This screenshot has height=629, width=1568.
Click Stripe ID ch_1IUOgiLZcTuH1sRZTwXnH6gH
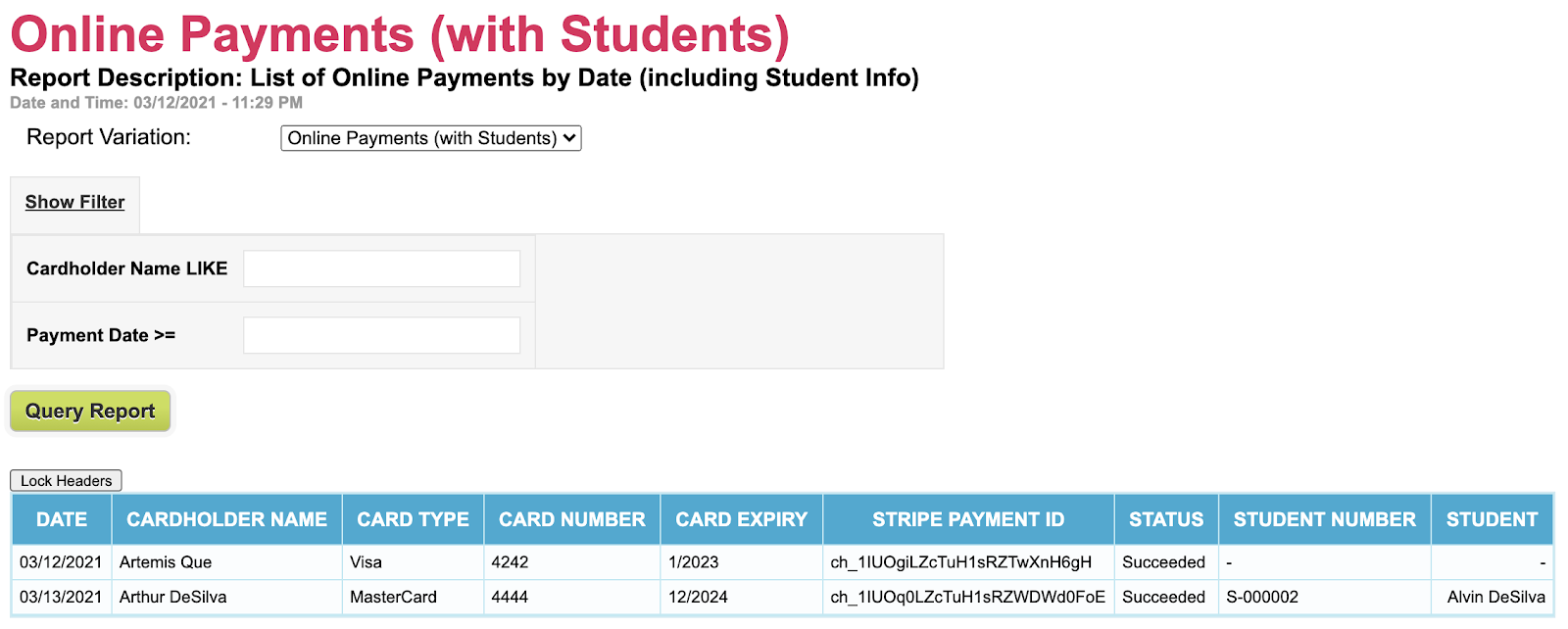960,562
